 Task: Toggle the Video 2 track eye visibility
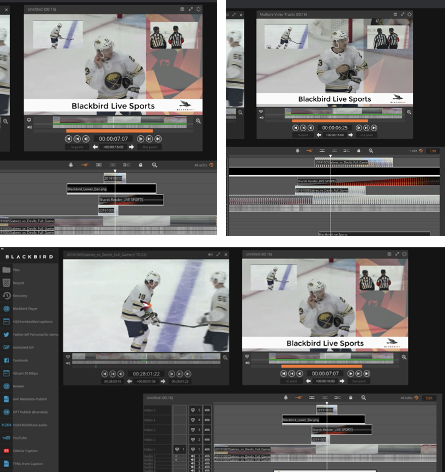coord(193,440)
